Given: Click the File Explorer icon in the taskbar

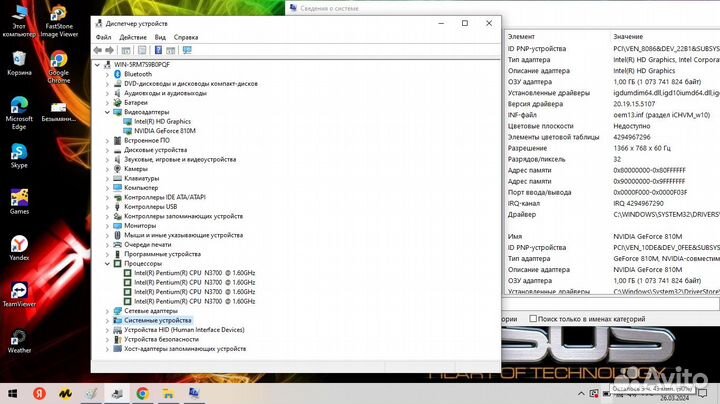Looking at the screenshot, I should (x=168, y=393).
